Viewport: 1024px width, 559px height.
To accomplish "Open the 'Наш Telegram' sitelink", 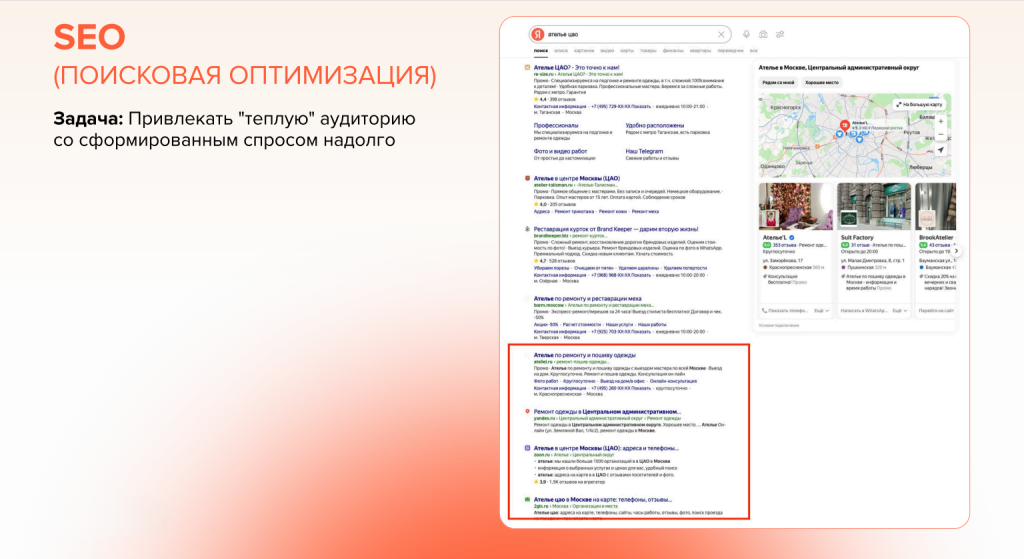I will (x=644, y=151).
